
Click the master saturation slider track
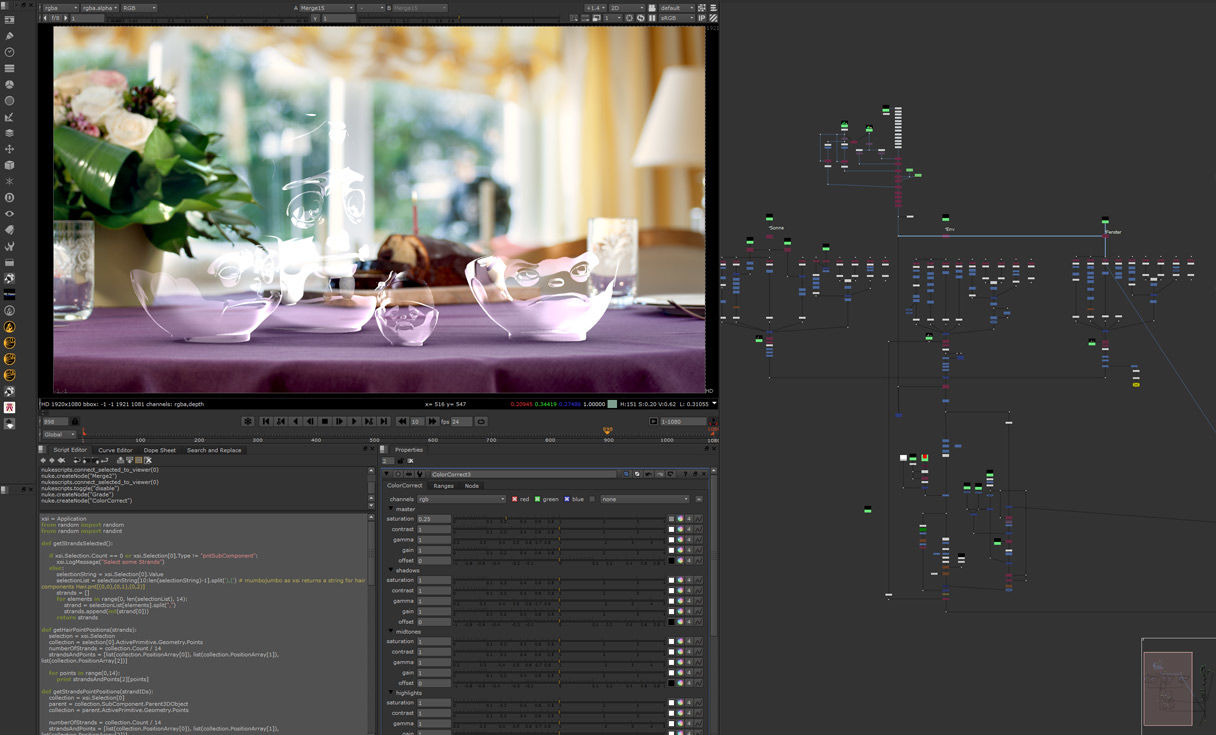(560, 519)
